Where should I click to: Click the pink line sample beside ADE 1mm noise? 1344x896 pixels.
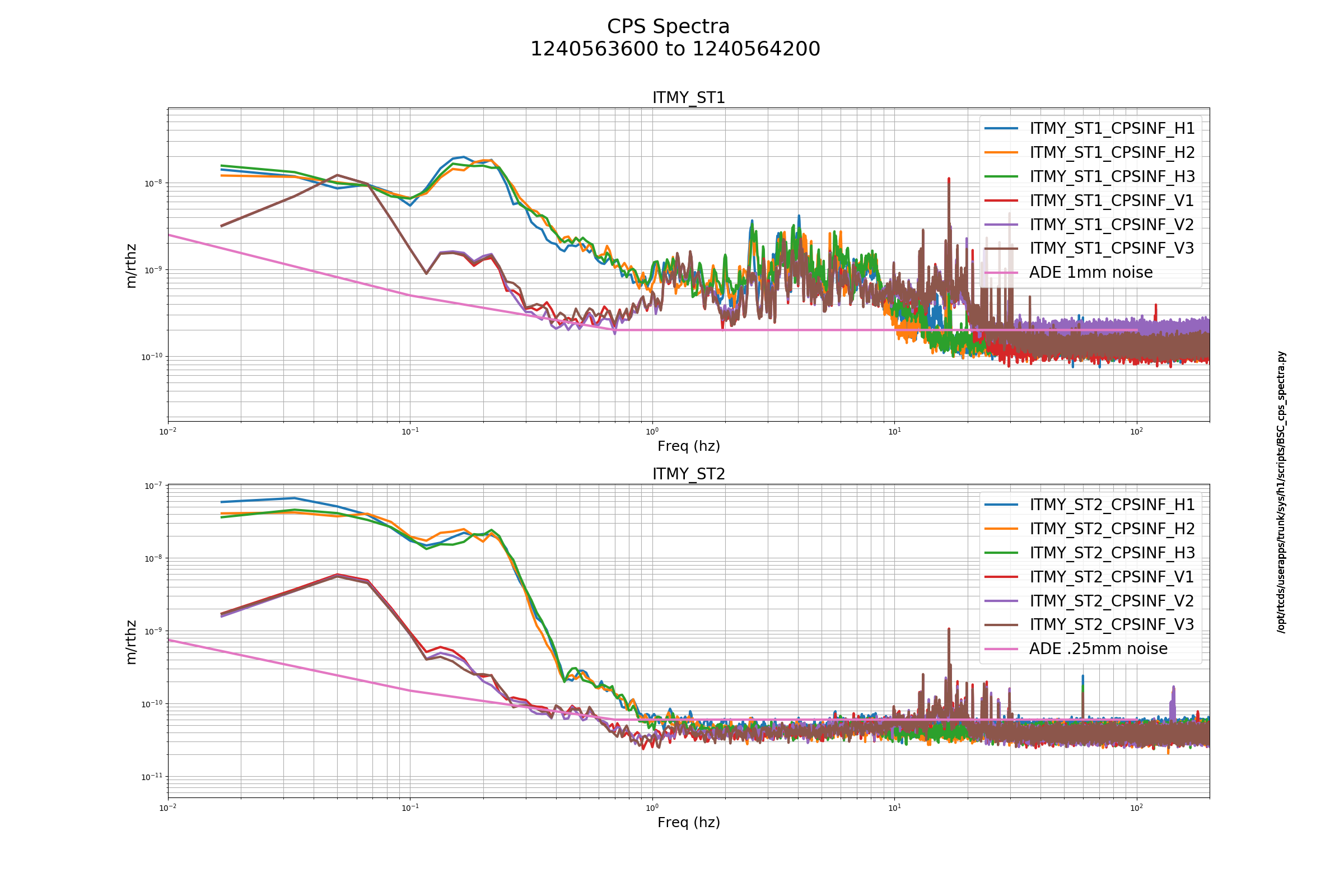tap(1001, 273)
